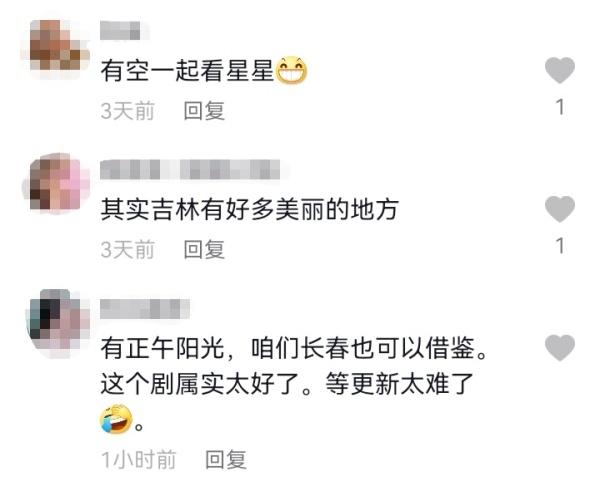This screenshot has height=486, width=600.
Task: Open the blurred username above '其实吉林有好多美丽的地方'
Action: click(x=190, y=169)
